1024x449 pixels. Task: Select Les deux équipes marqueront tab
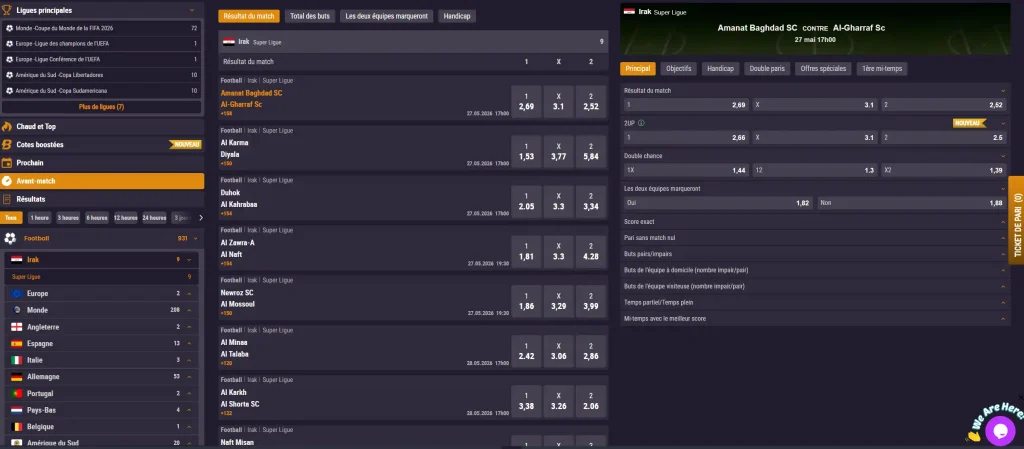coord(387,16)
